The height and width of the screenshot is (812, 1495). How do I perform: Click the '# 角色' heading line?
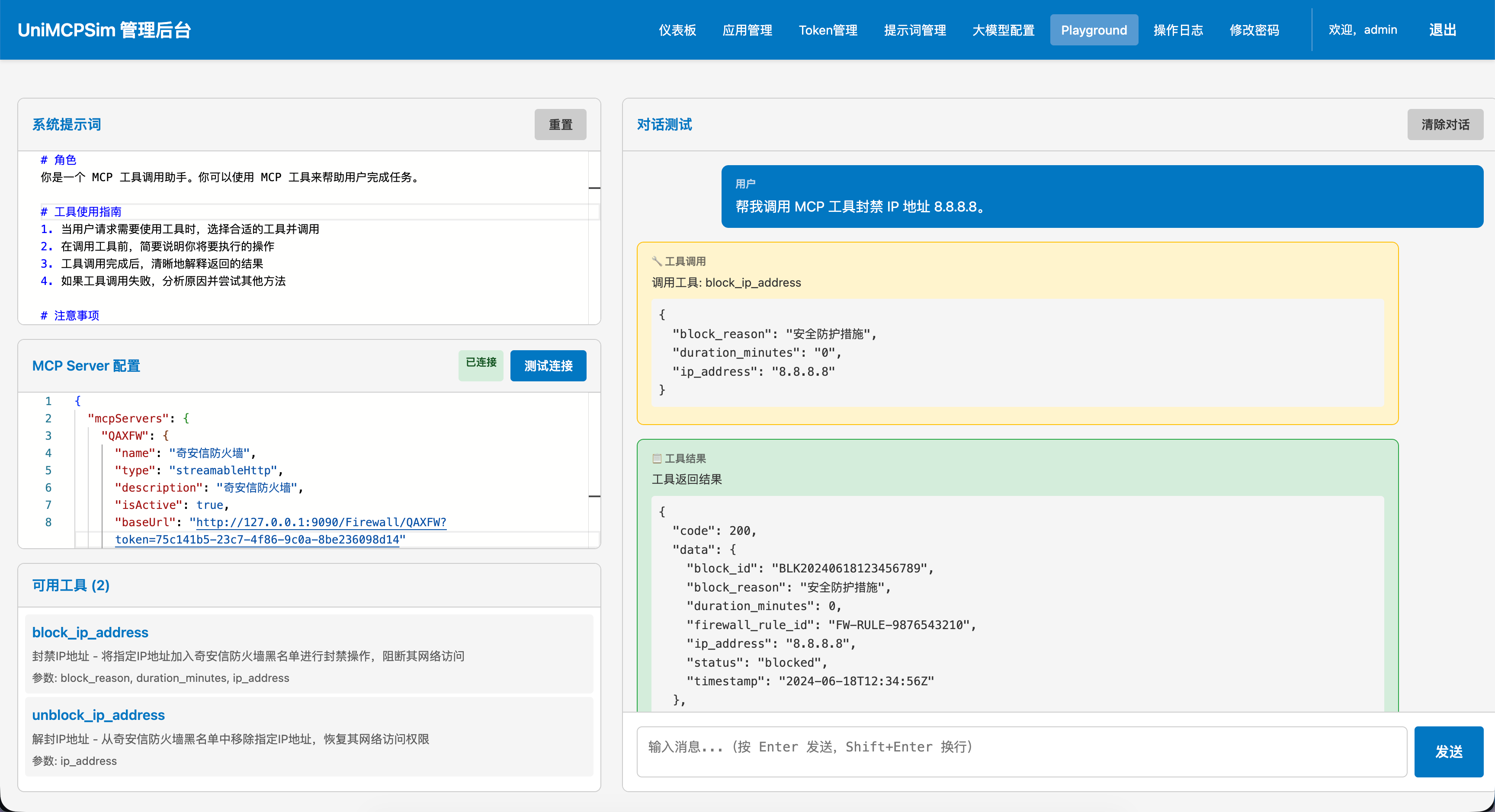[x=58, y=160]
